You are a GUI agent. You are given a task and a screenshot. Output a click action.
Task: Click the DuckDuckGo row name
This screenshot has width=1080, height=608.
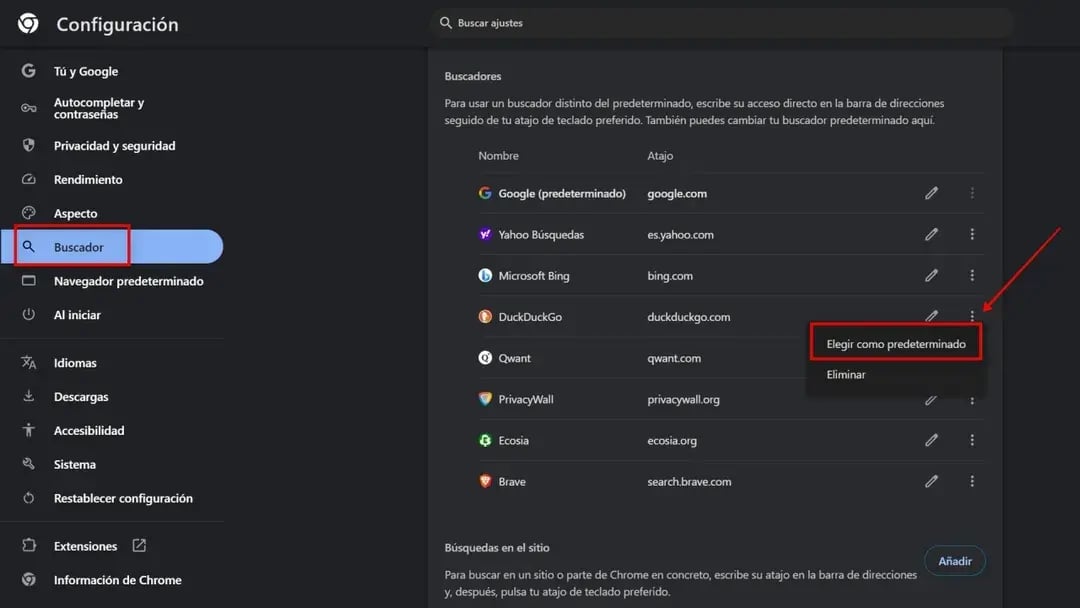pyautogui.click(x=530, y=317)
